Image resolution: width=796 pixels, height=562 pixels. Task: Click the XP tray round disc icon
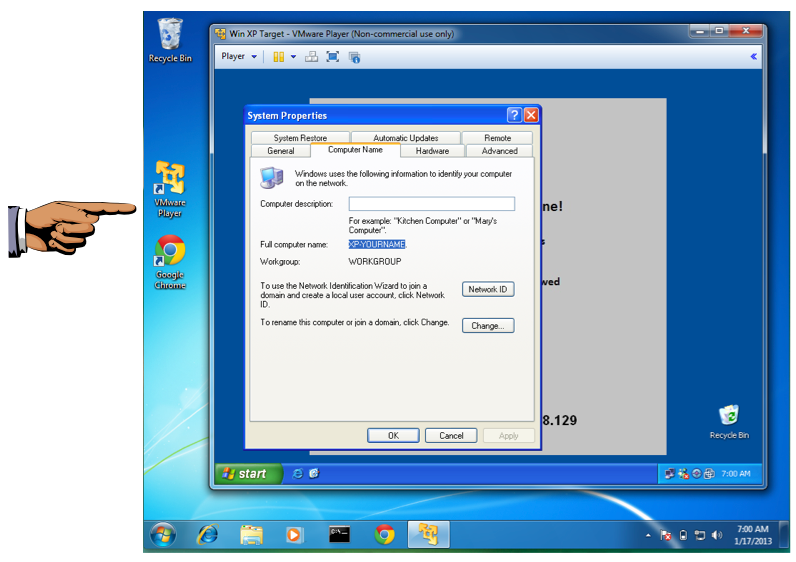[x=696, y=474]
